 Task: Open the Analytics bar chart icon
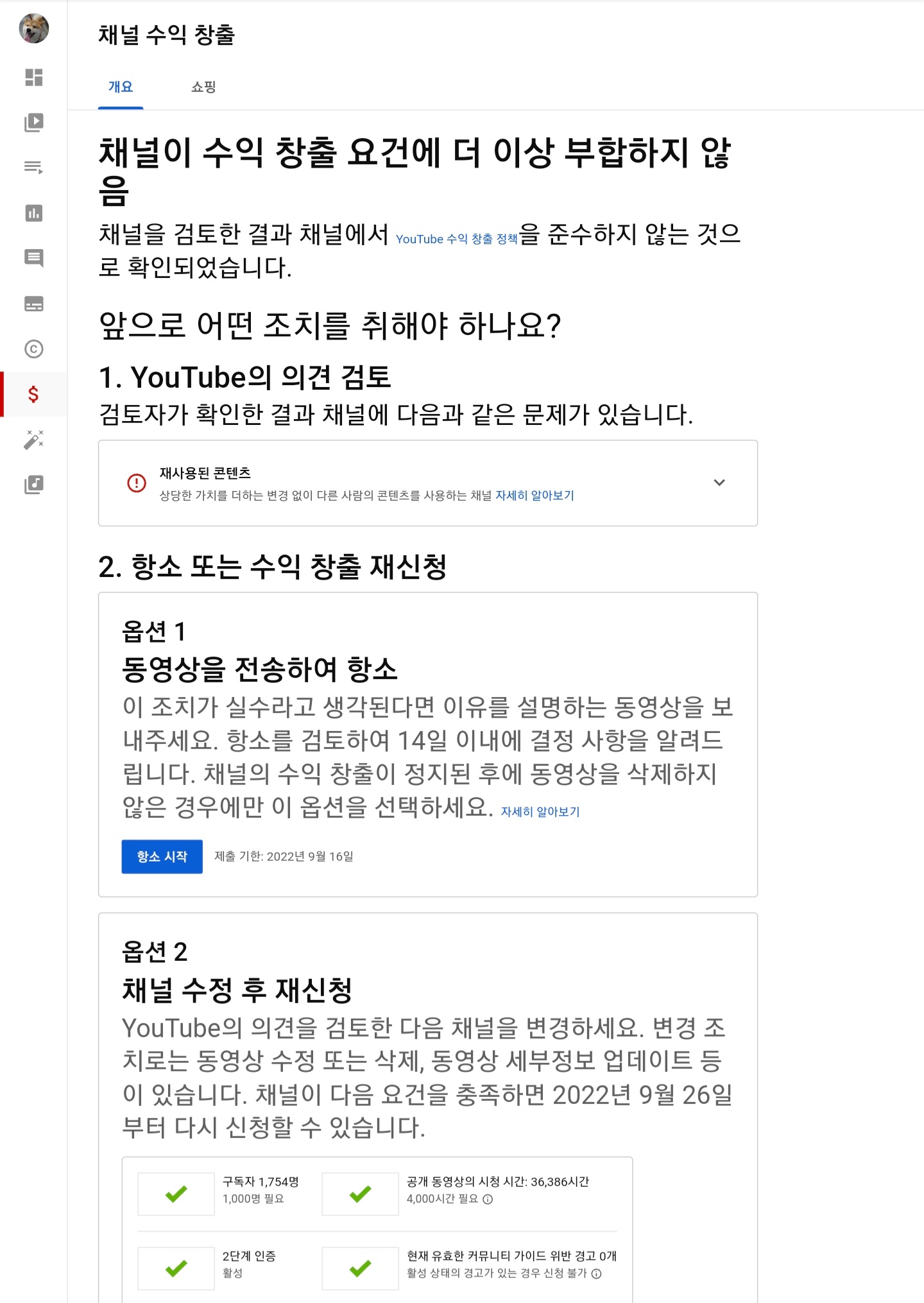(x=34, y=213)
